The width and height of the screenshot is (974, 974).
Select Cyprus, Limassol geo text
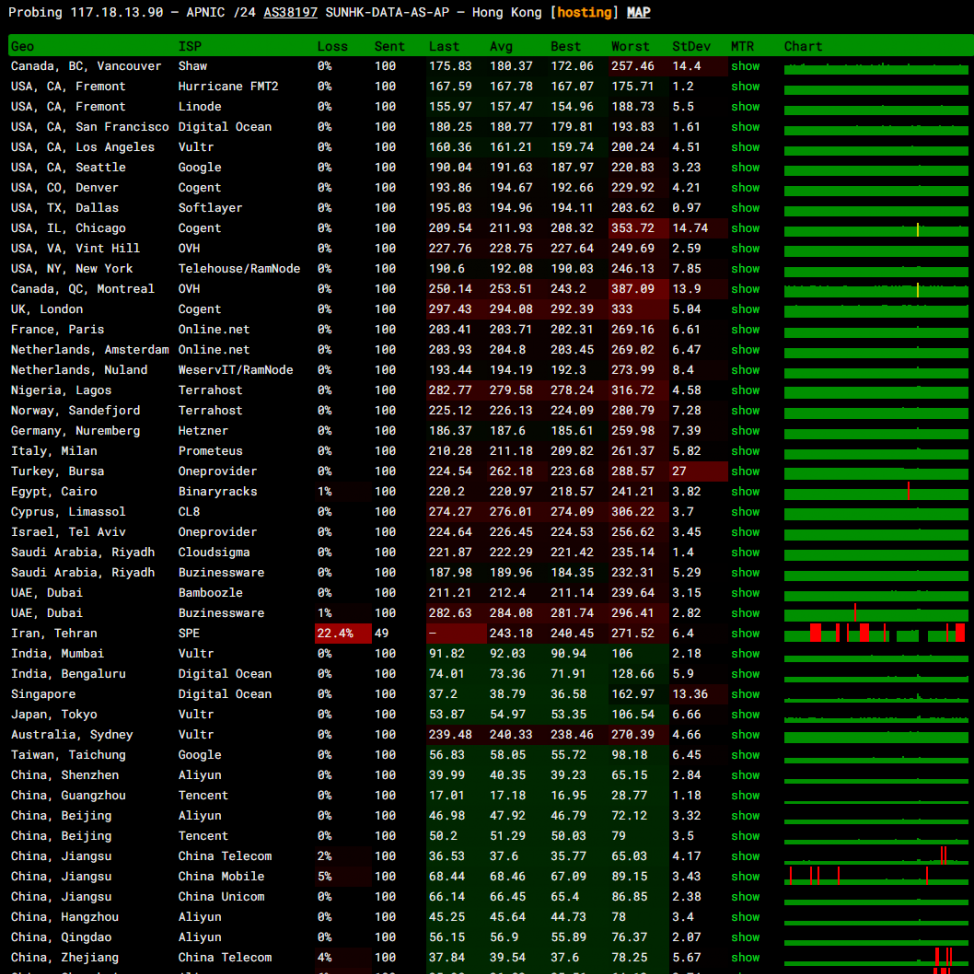(x=68, y=512)
